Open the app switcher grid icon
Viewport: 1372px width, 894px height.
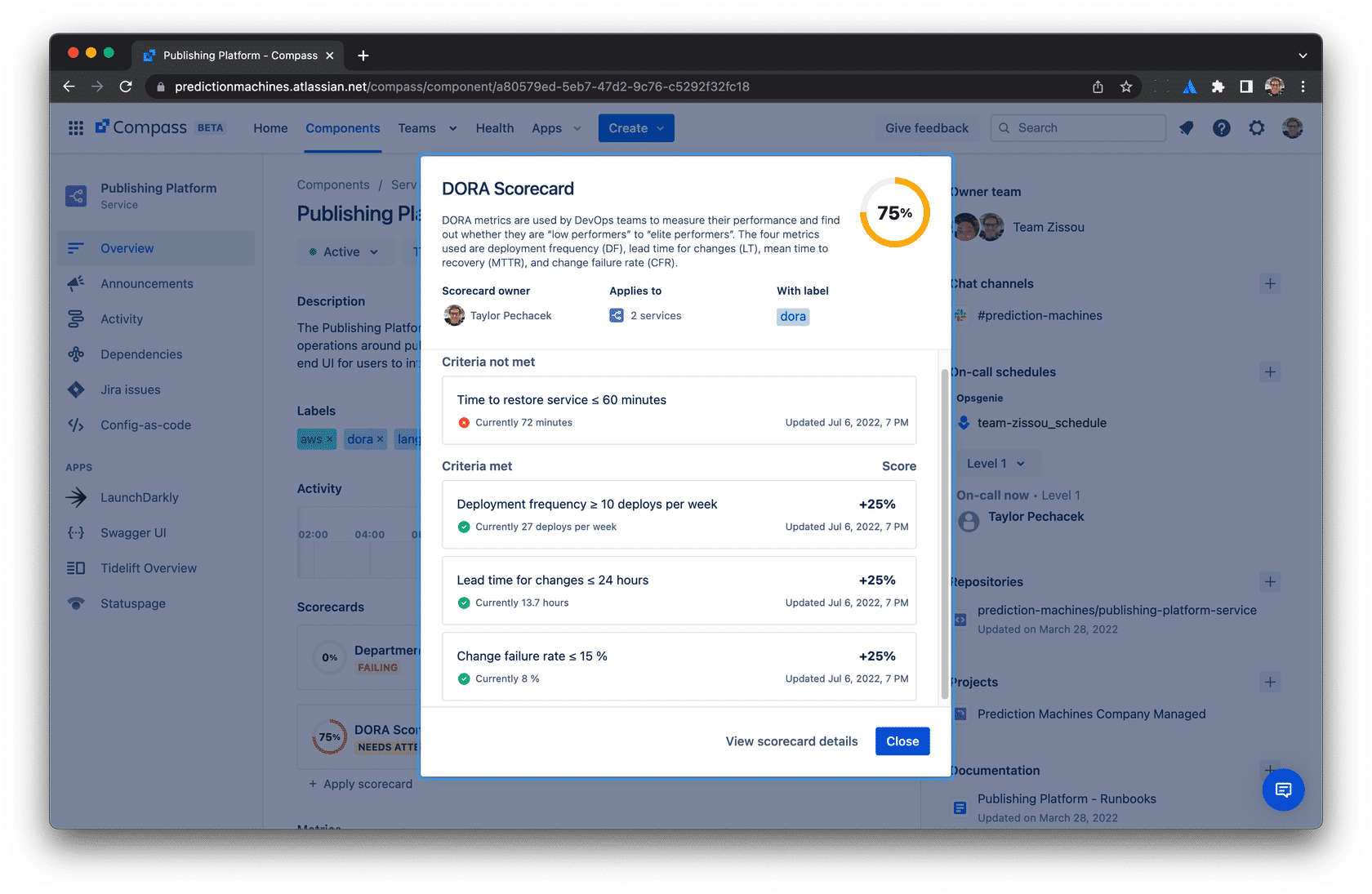click(76, 128)
